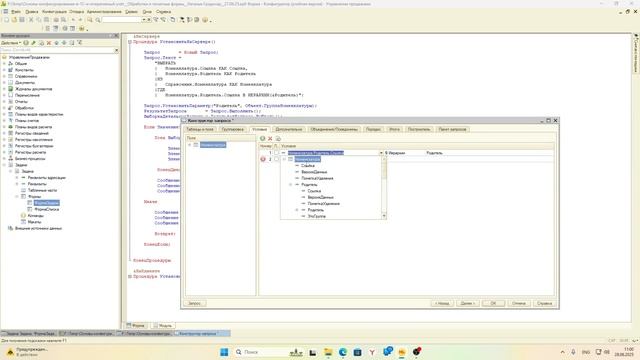Click the Отмена button in query builder

519,303
